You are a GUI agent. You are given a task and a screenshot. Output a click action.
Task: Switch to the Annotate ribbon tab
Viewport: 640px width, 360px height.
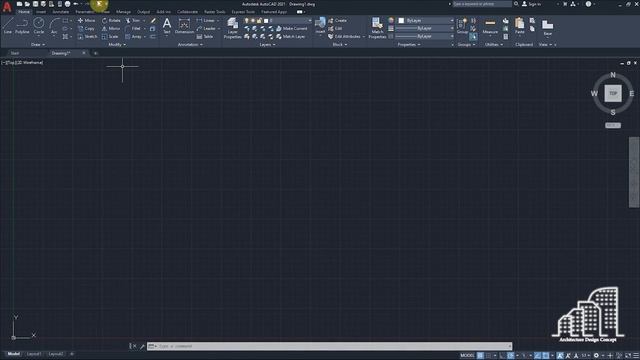(x=60, y=12)
